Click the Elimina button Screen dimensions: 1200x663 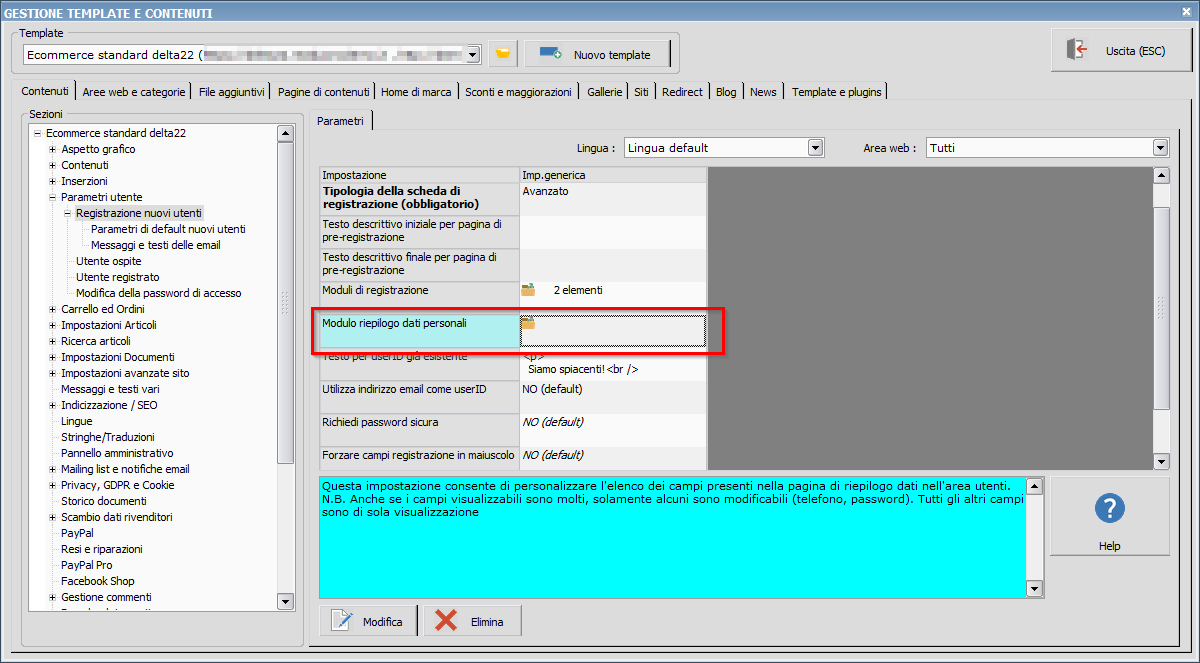point(472,621)
